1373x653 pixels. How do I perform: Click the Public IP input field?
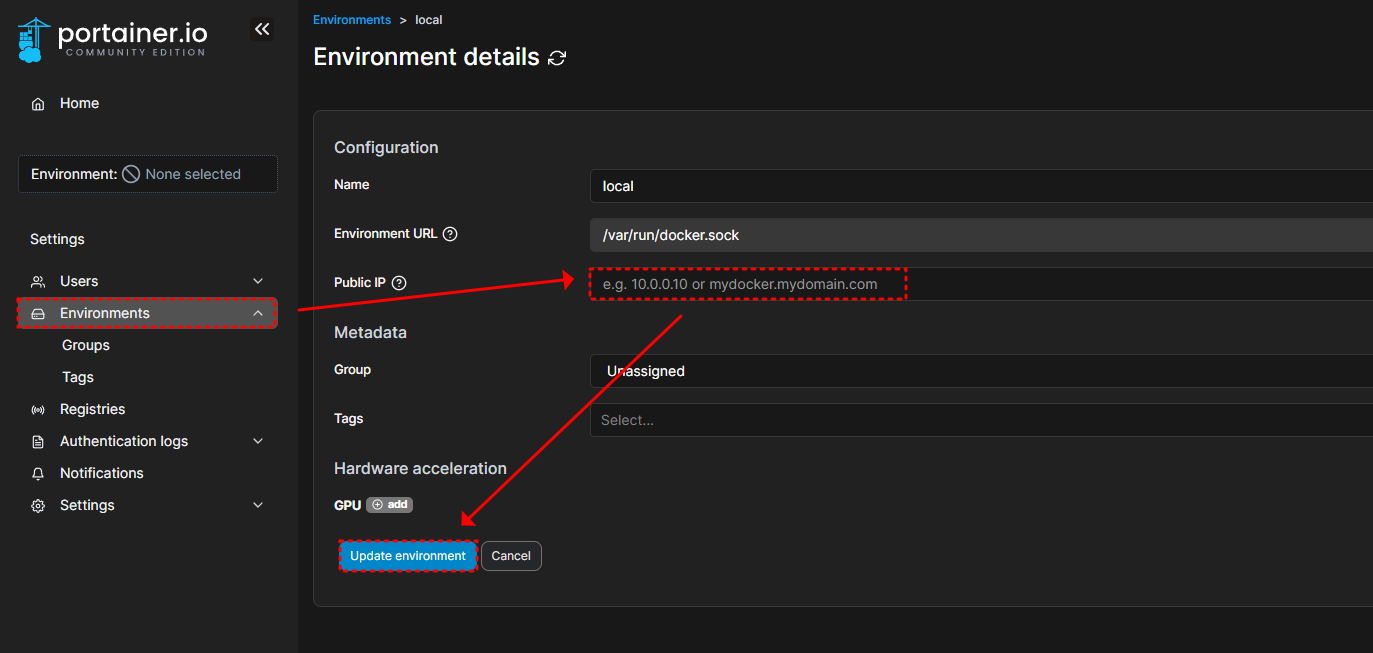click(981, 284)
